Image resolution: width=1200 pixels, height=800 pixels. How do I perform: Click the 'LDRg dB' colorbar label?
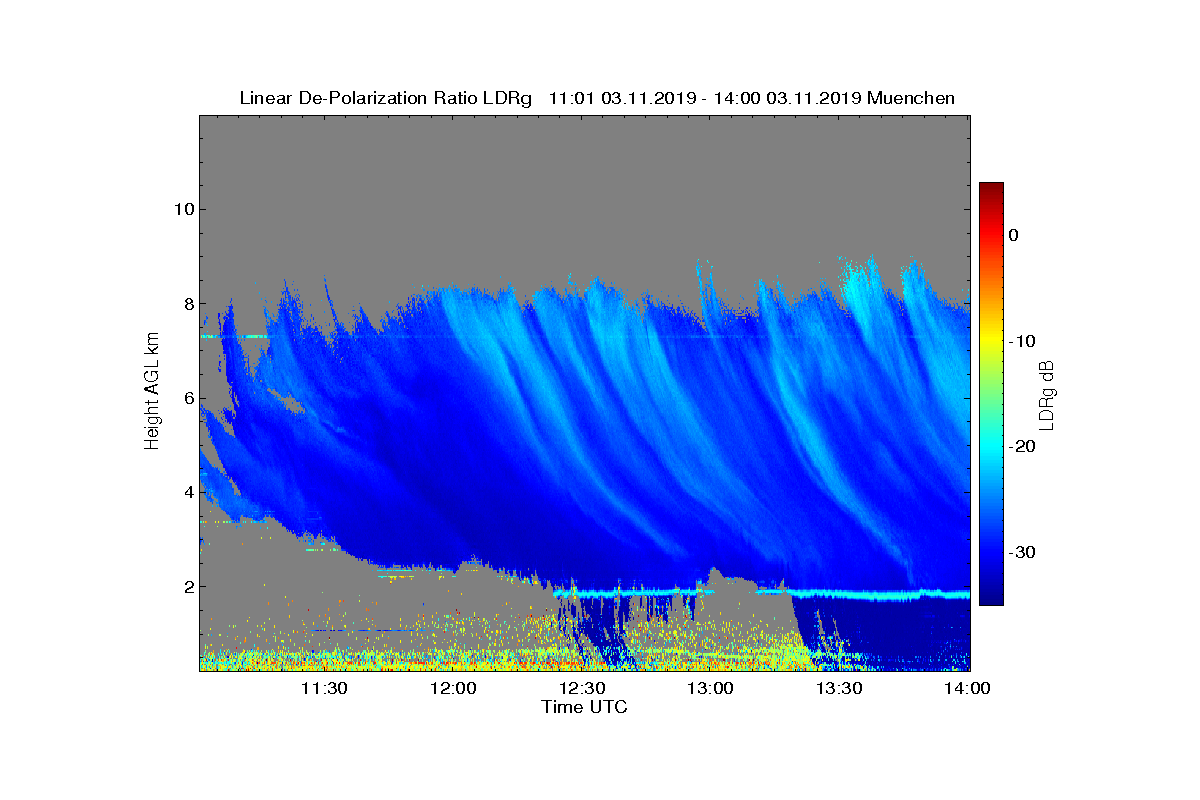tap(1047, 394)
